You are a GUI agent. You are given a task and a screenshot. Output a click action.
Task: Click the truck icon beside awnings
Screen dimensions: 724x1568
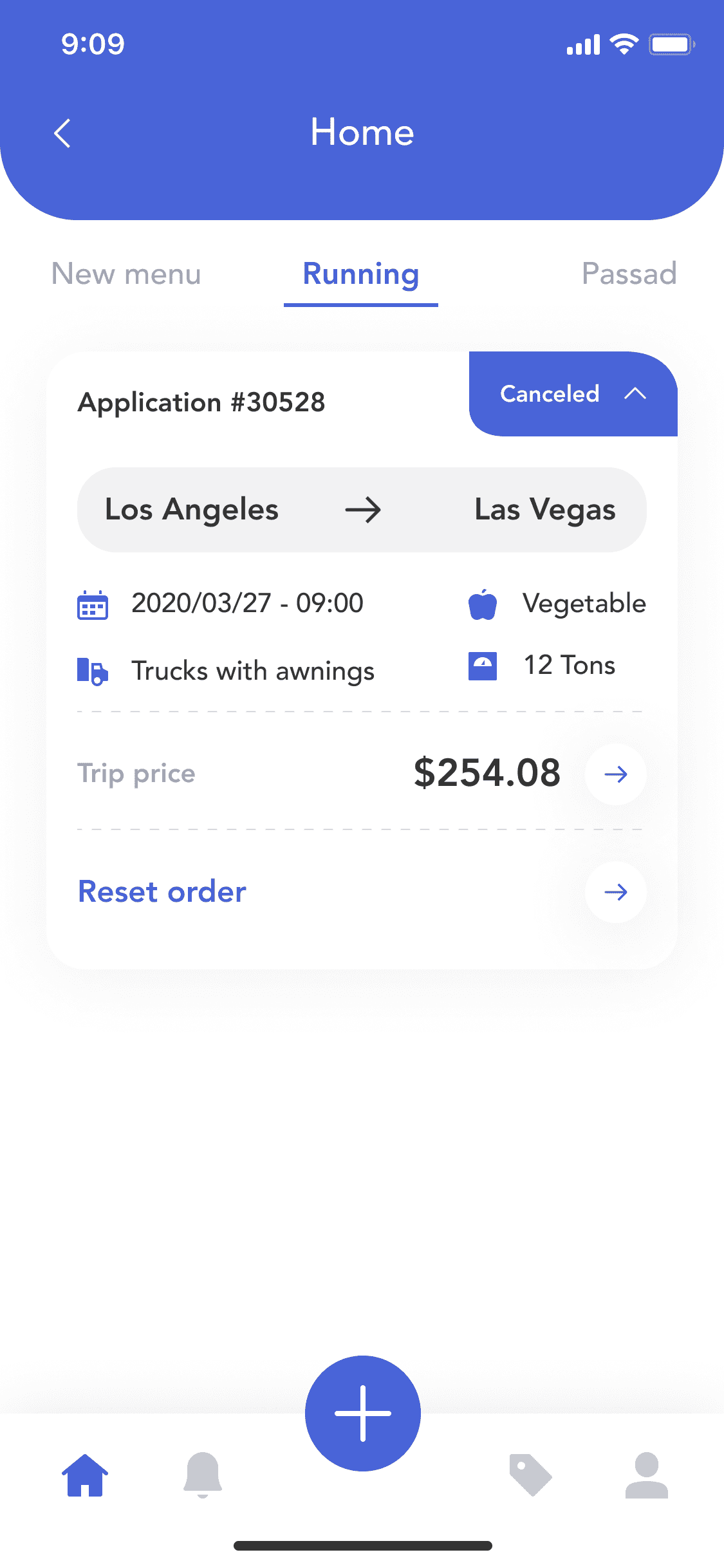(93, 671)
